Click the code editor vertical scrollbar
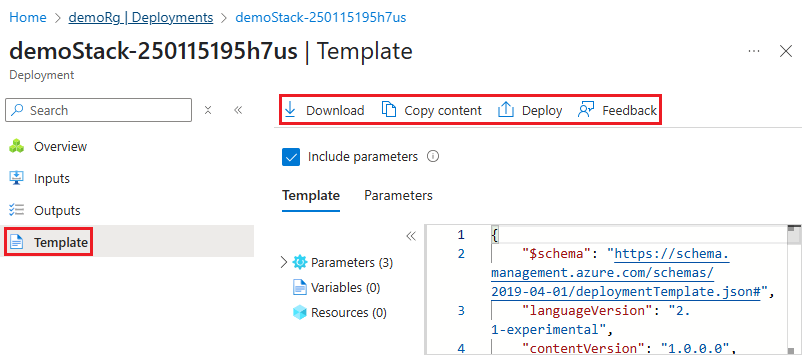Viewport: 809px width, 361px height. point(794,289)
